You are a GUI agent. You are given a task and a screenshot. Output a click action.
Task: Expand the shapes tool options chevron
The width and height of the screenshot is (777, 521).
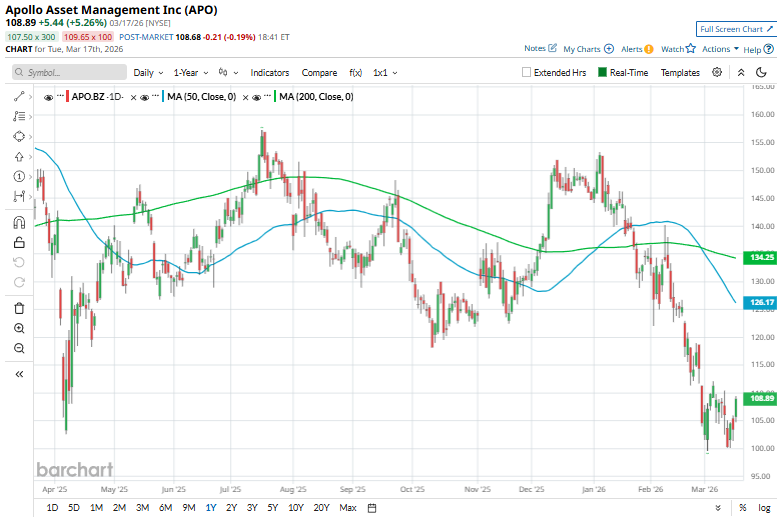click(30, 137)
